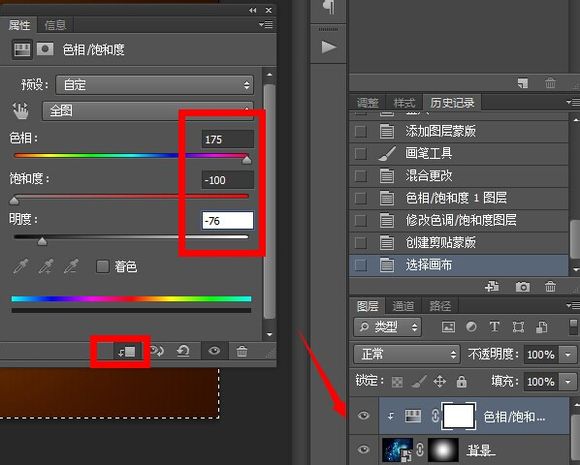The height and width of the screenshot is (465, 580).
Task: Click the view previous state icon
Action: pos(157,351)
